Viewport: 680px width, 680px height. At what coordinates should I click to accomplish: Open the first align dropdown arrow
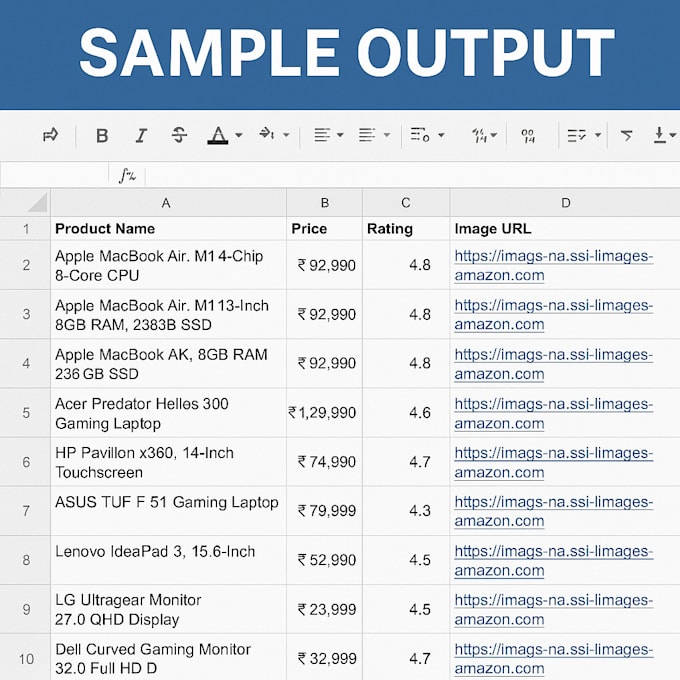click(x=340, y=135)
